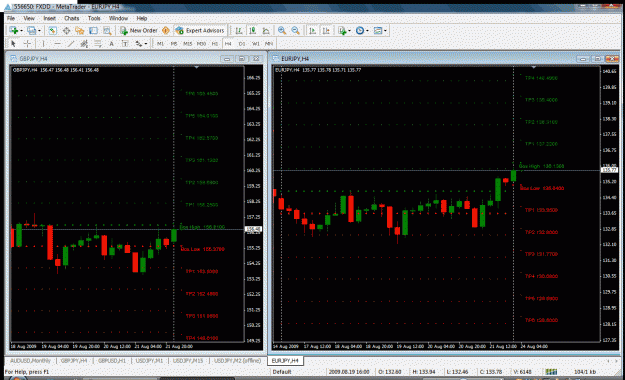Click the 104/1 kb traffic indicator
The image size is (625, 380).
point(585,372)
